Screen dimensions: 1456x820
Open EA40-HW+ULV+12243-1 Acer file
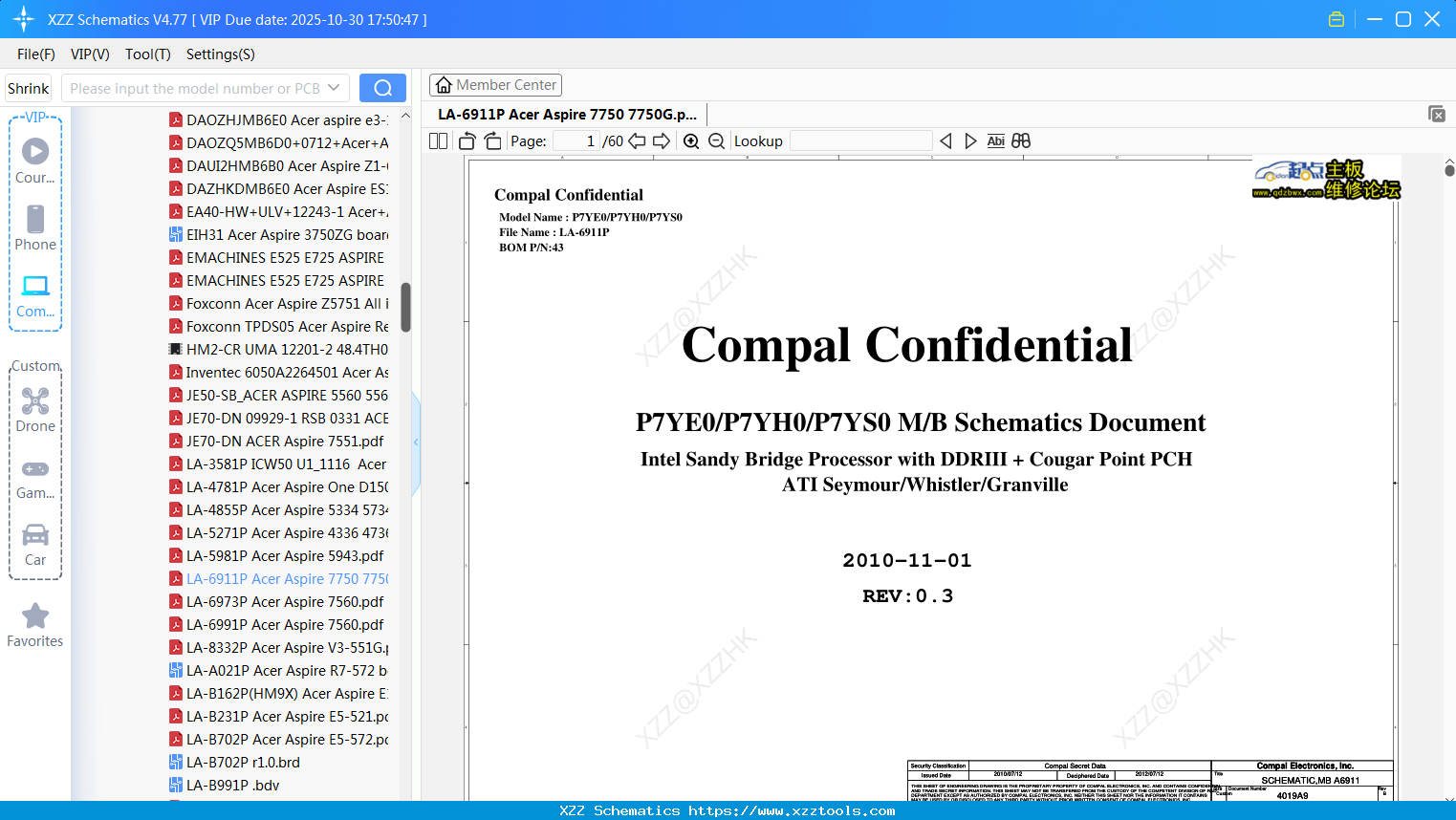[x=287, y=211]
